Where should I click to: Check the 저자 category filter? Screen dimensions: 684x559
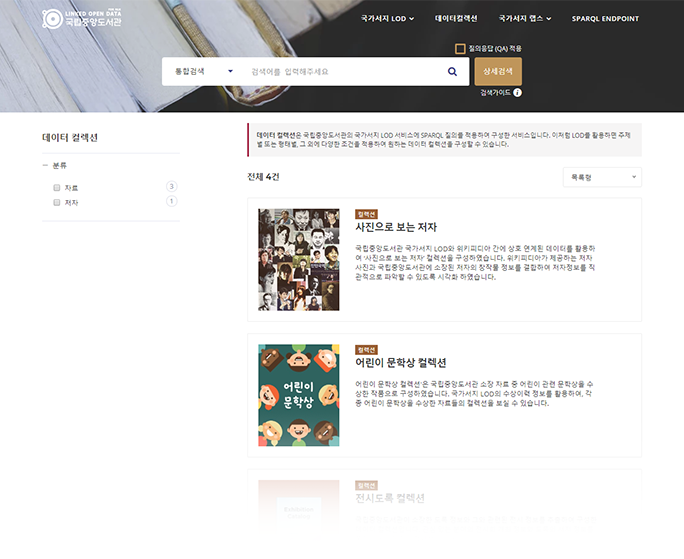57,202
